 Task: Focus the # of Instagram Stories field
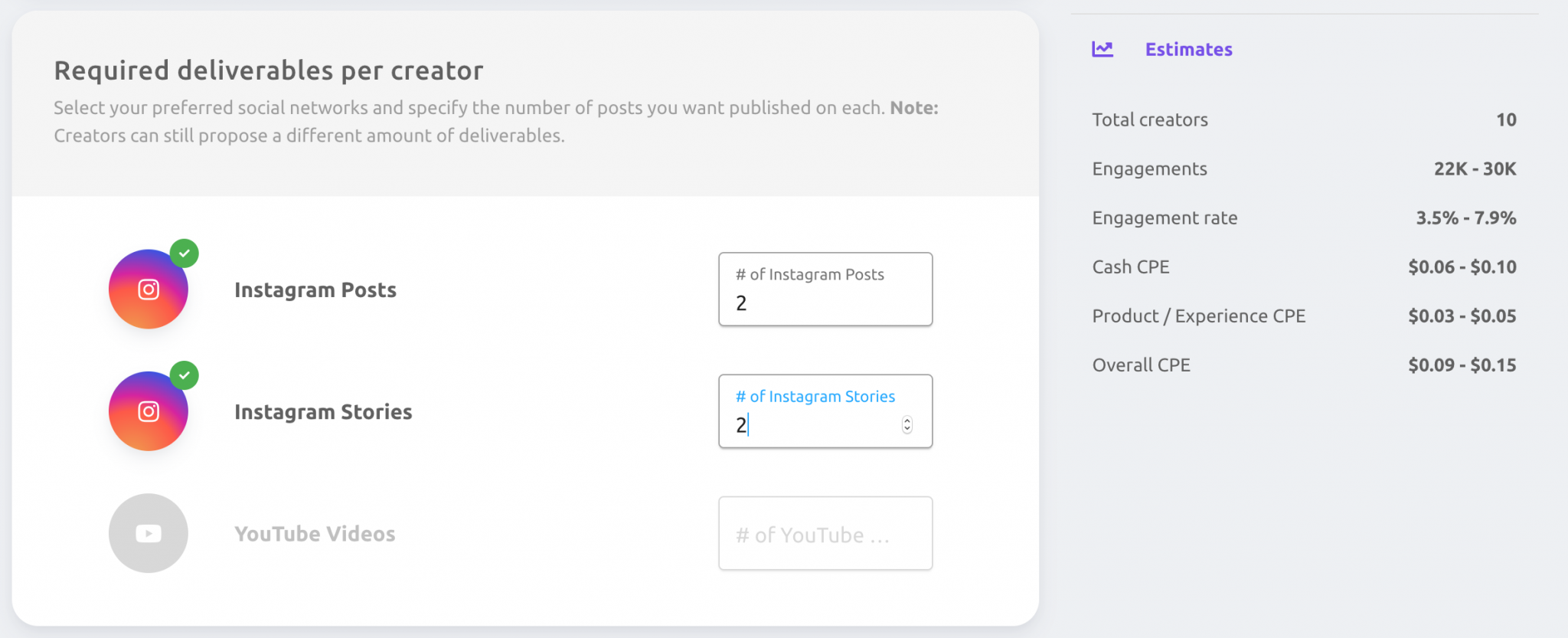tap(825, 411)
